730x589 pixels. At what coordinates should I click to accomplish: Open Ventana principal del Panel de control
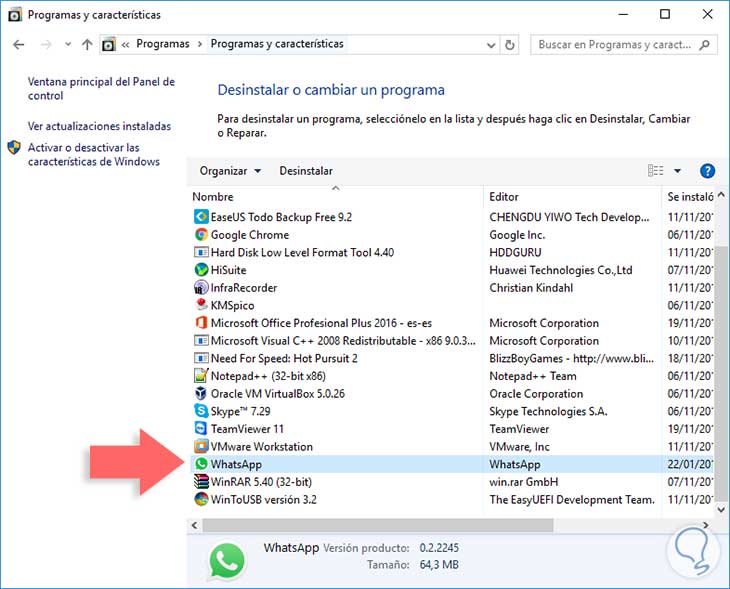pyautogui.click(x=101, y=88)
